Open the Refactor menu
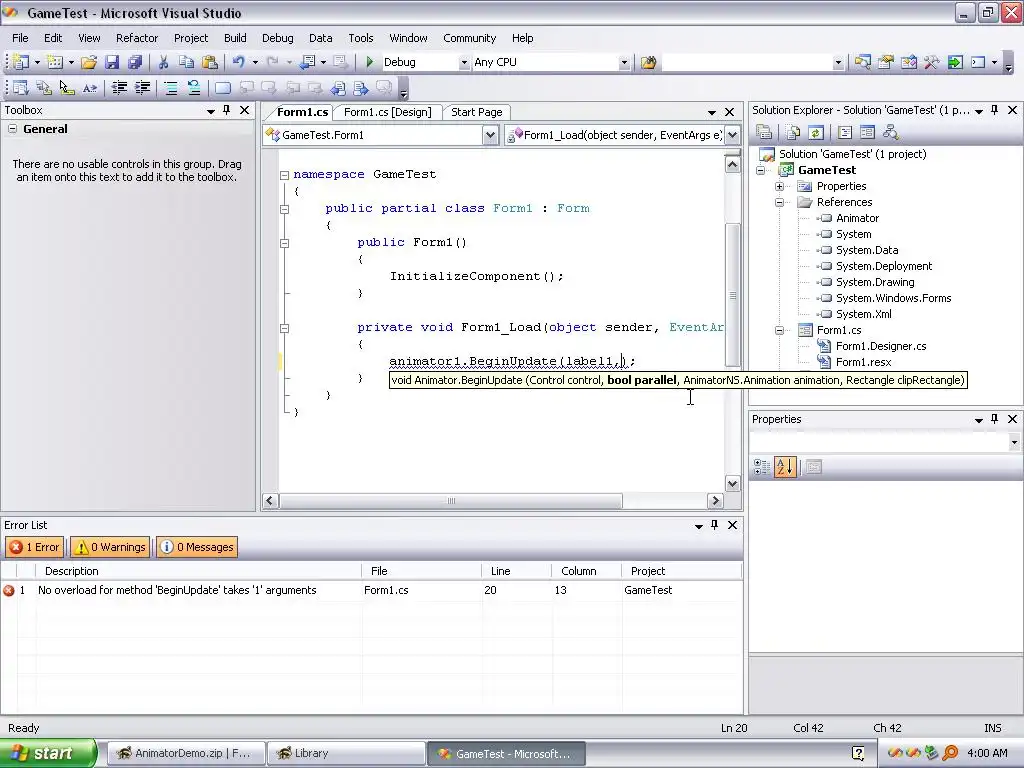The width and height of the screenshot is (1024, 768). click(136, 38)
